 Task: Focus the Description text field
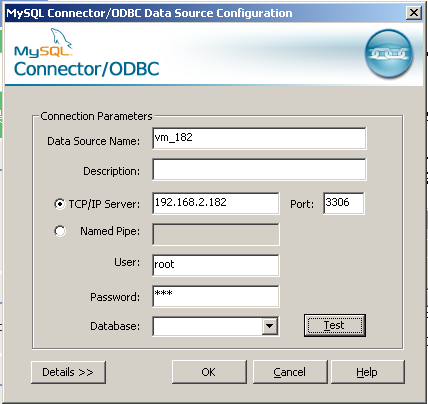[259, 169]
